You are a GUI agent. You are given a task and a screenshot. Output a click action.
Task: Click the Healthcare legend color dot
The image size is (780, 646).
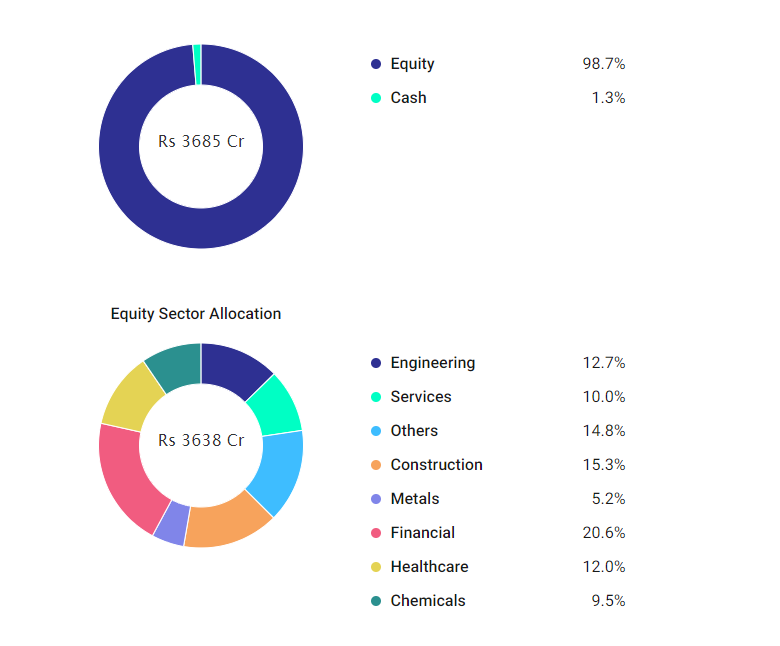(376, 567)
